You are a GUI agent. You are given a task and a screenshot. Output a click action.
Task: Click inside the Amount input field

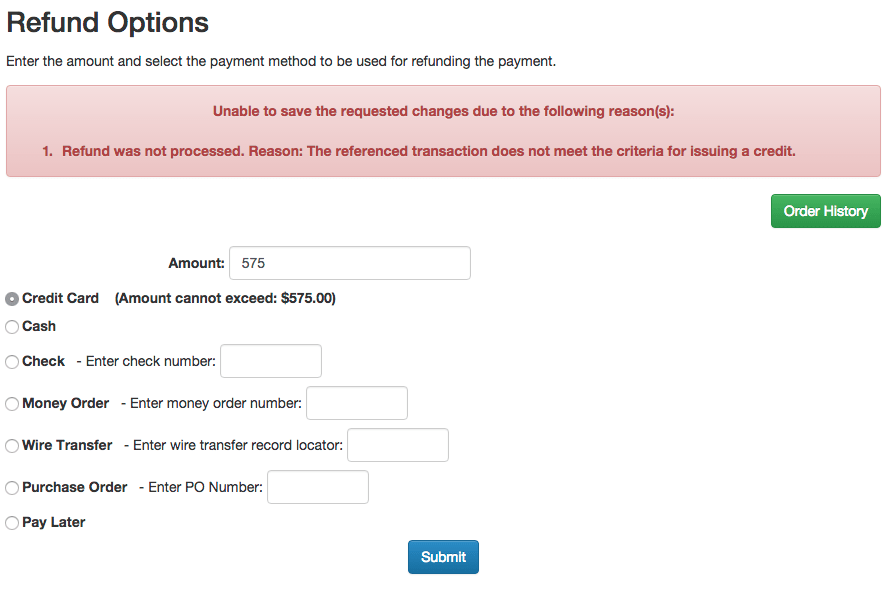(349, 263)
